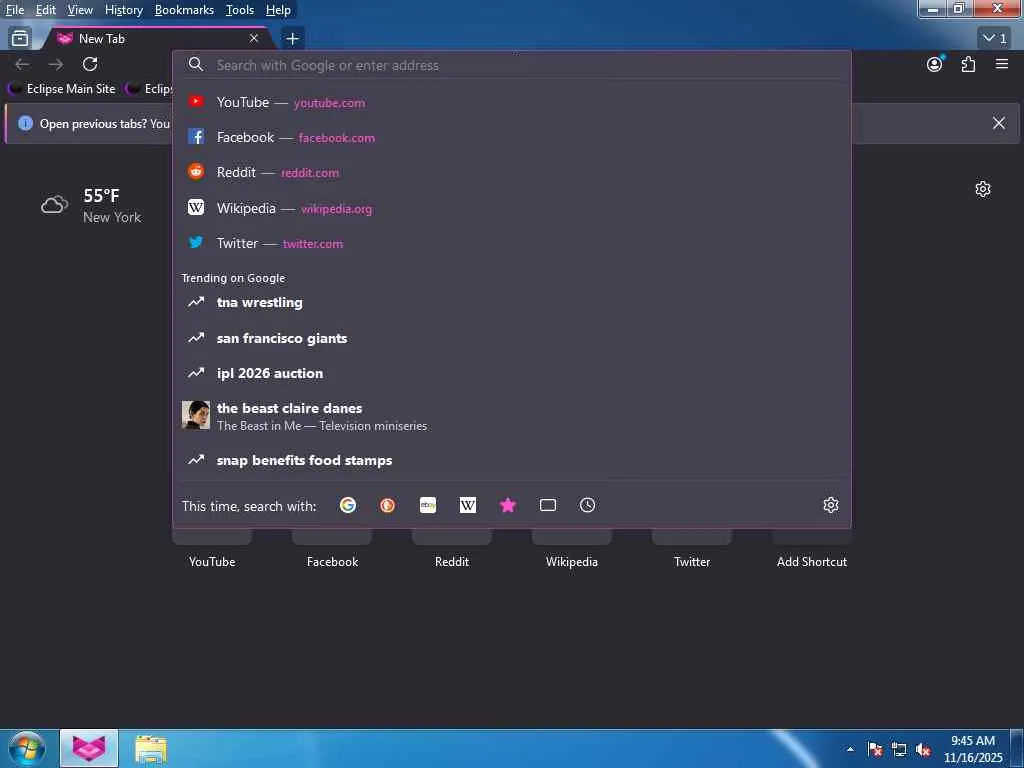Search this time with Wikipedia icon
The width and height of the screenshot is (1024, 768).
pyautogui.click(x=468, y=505)
